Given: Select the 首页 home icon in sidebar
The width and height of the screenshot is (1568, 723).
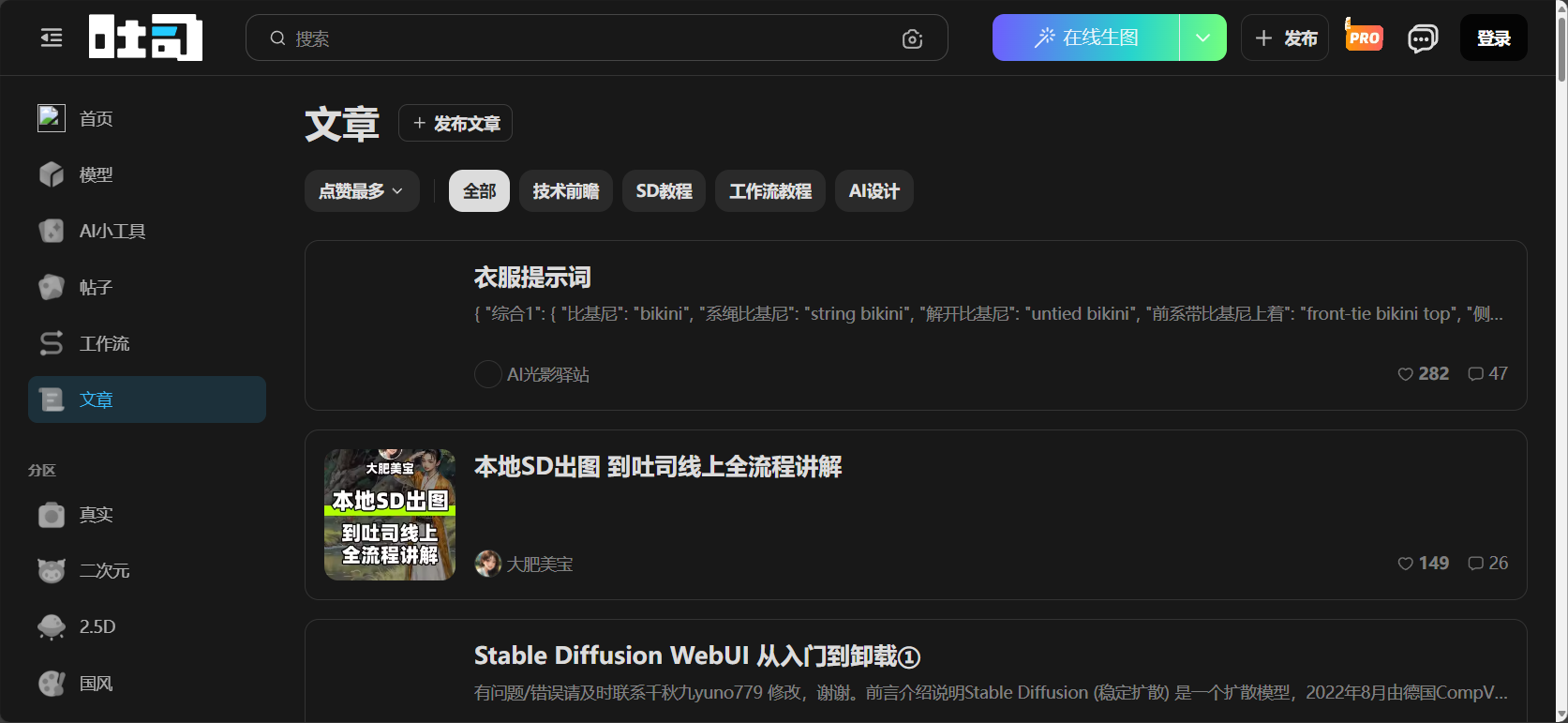Looking at the screenshot, I should pos(52,118).
